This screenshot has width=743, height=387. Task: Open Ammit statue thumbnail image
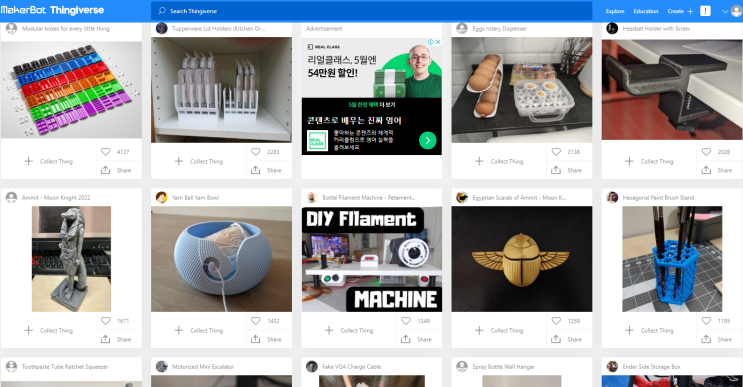[71, 259]
